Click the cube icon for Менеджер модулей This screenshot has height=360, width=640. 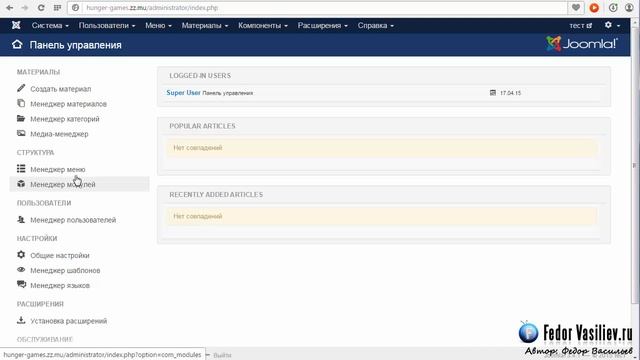tap(21, 184)
